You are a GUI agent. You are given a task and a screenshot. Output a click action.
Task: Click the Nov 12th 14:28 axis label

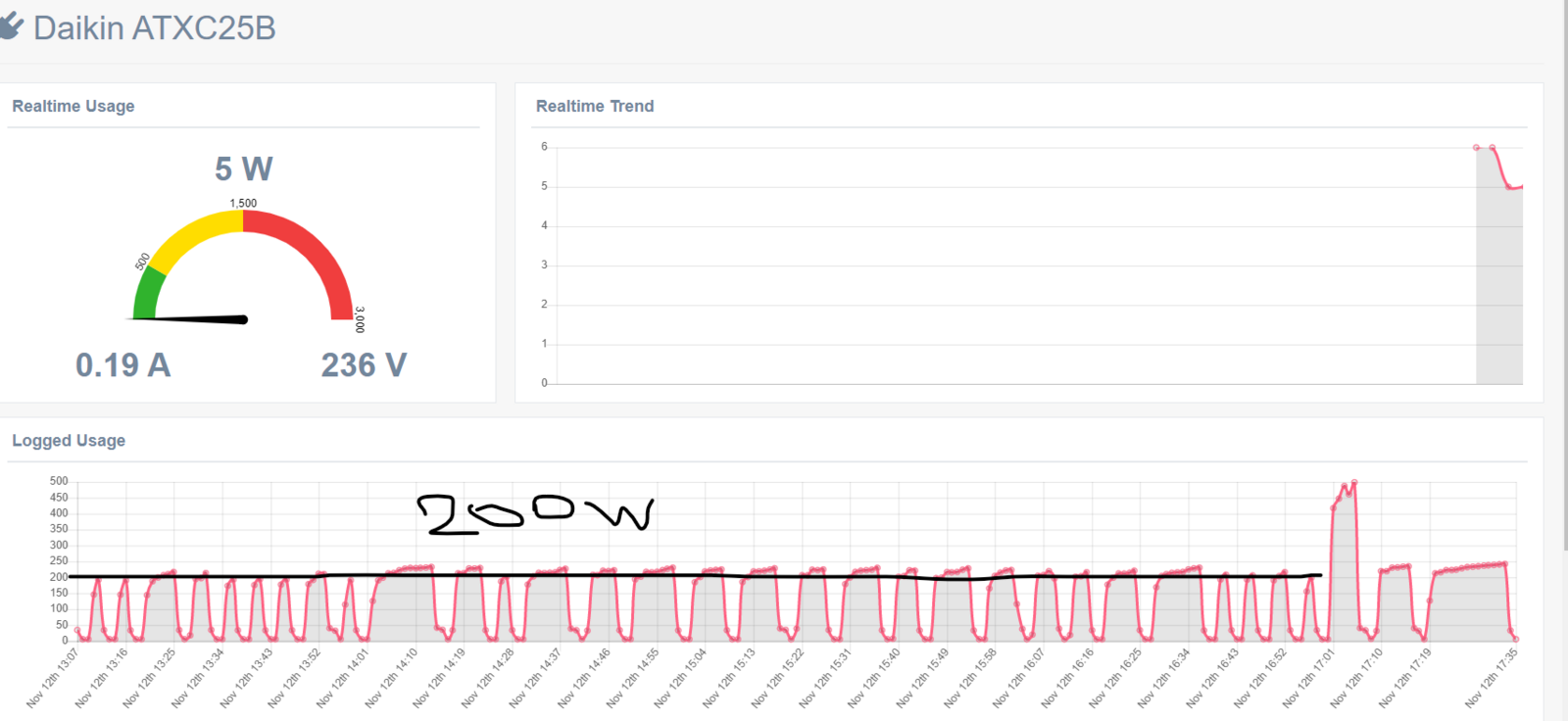pyautogui.click(x=488, y=678)
